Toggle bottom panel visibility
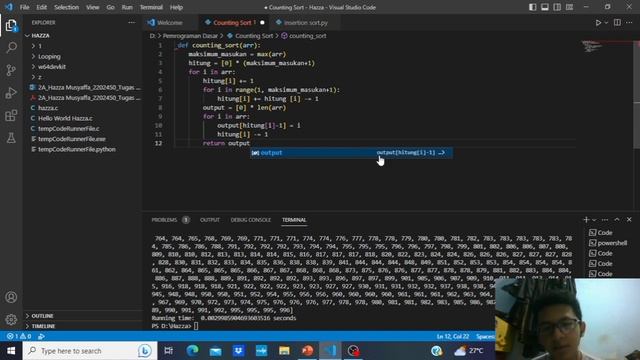The height and width of the screenshot is (360, 640). coord(545,7)
